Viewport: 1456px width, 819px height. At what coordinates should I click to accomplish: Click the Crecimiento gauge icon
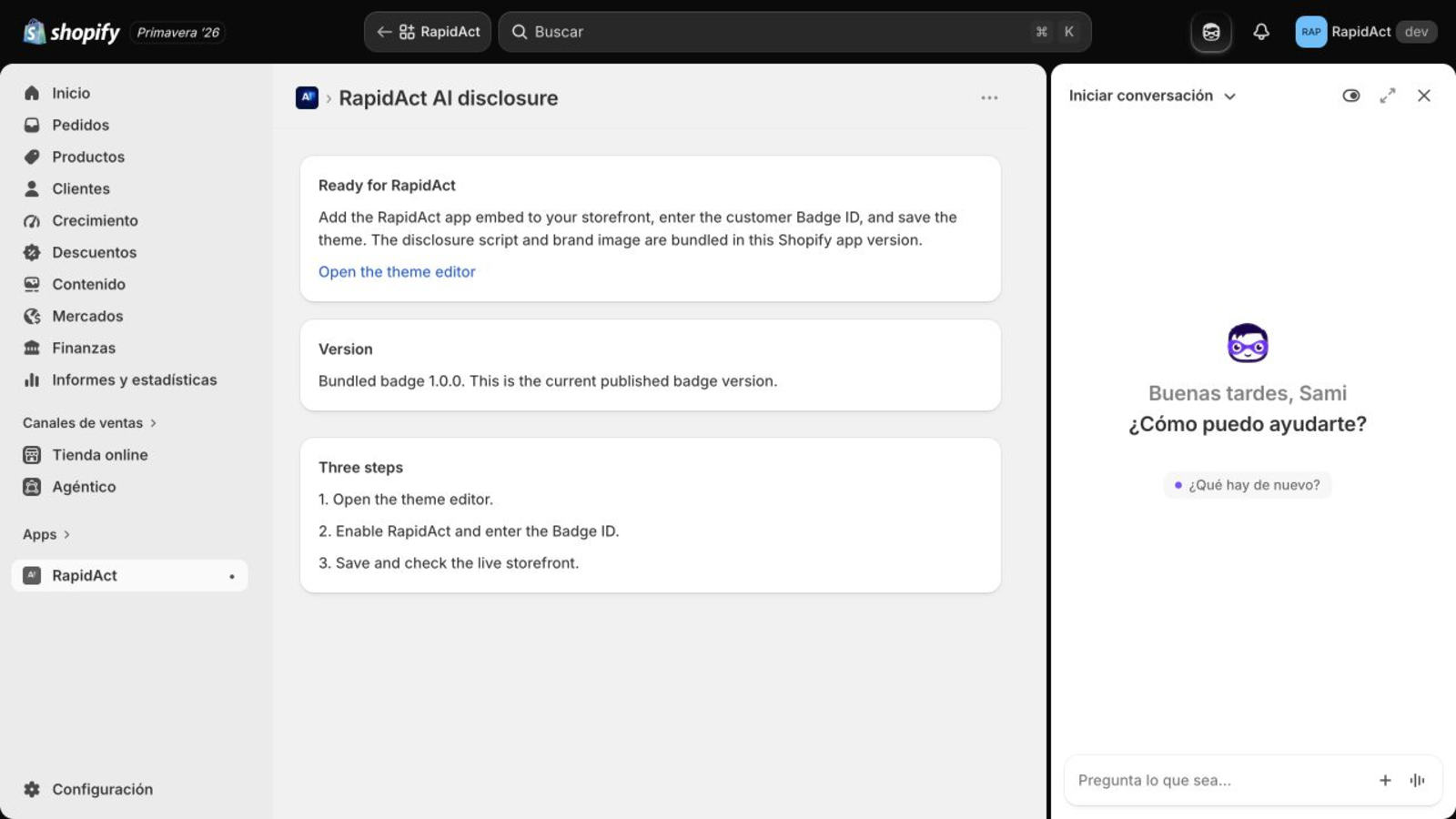point(32,220)
